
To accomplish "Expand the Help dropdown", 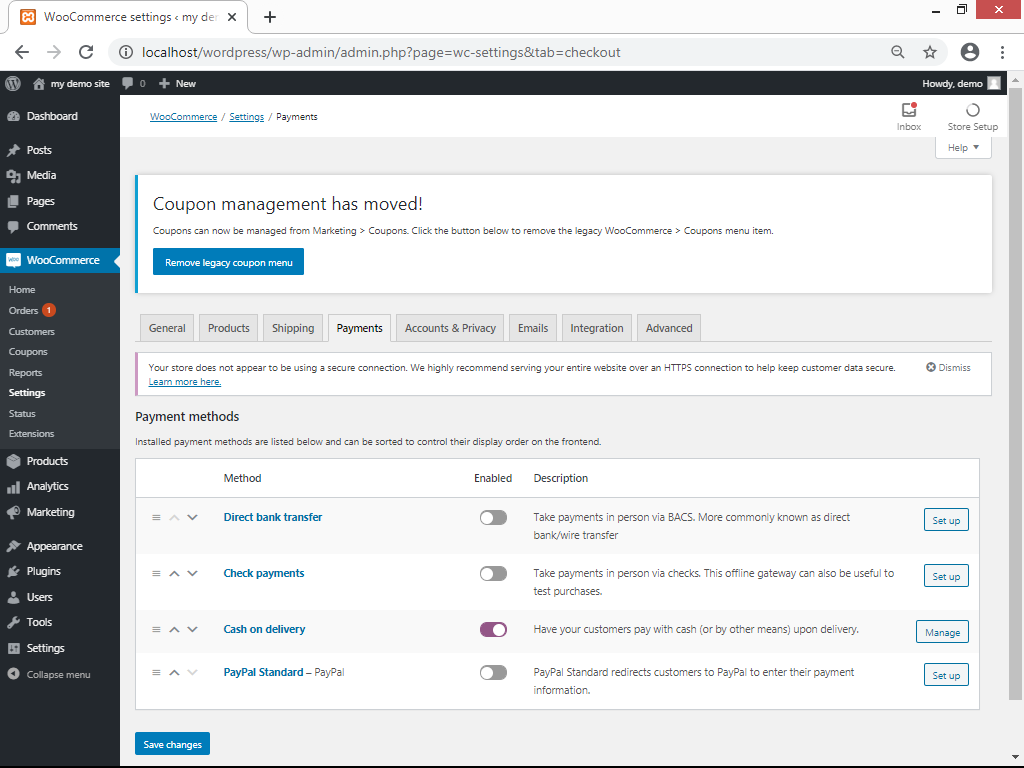I will click(x=963, y=148).
